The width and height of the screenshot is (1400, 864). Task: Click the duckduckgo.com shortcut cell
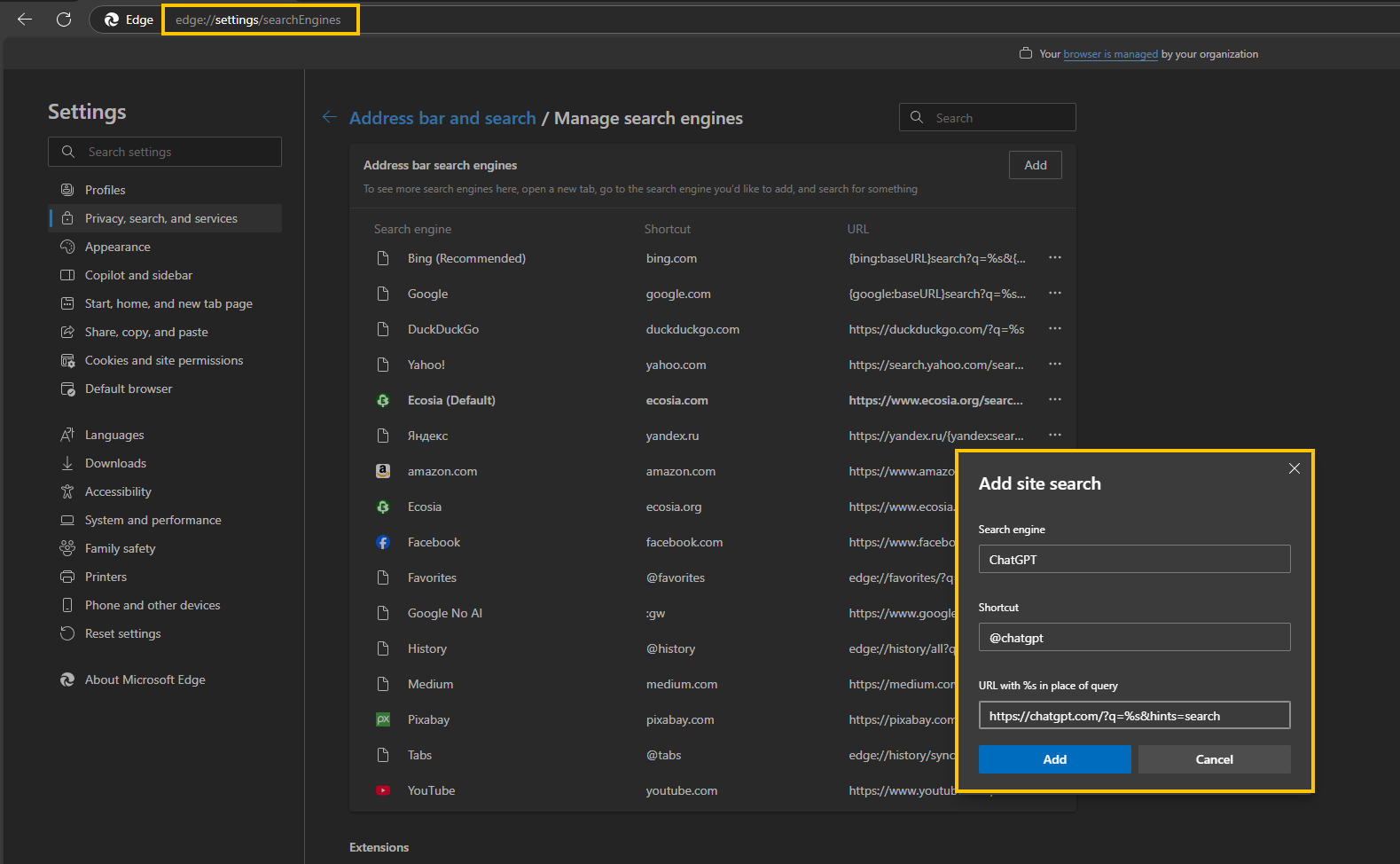[x=692, y=329]
